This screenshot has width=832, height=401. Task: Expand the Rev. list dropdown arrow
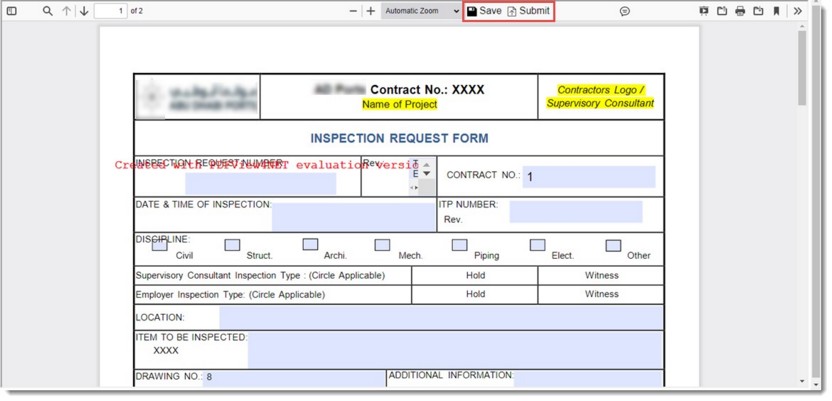click(x=426, y=173)
